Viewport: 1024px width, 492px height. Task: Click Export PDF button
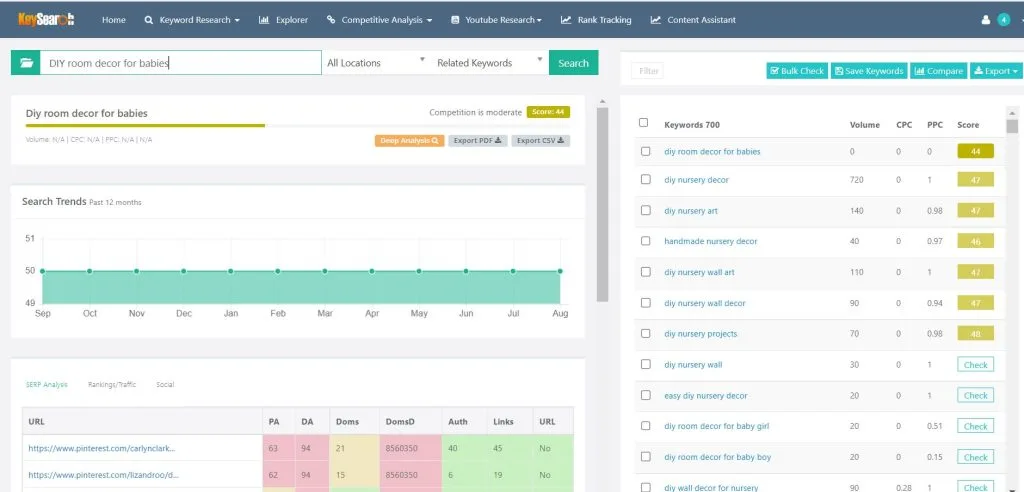pyautogui.click(x=477, y=140)
